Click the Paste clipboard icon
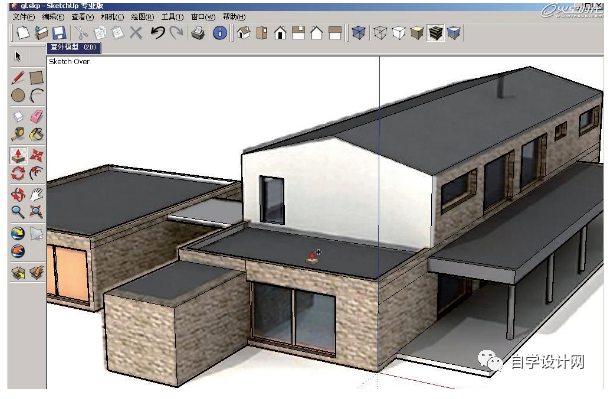The image size is (613, 399). pos(118,33)
